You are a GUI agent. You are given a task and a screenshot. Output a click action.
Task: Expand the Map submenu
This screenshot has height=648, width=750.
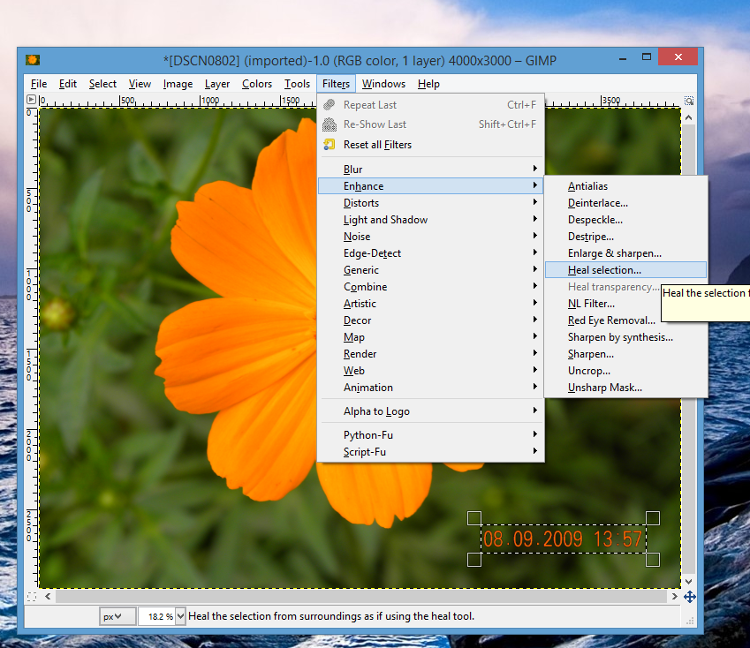click(x=430, y=337)
